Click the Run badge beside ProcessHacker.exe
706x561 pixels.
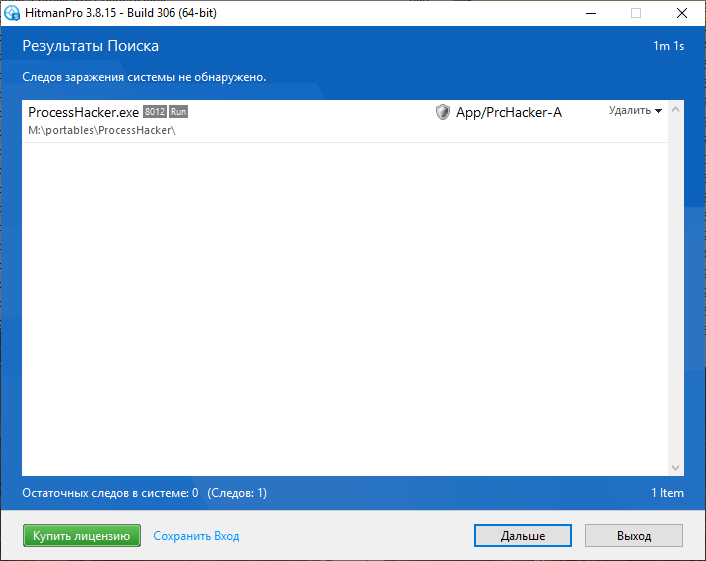(x=178, y=112)
